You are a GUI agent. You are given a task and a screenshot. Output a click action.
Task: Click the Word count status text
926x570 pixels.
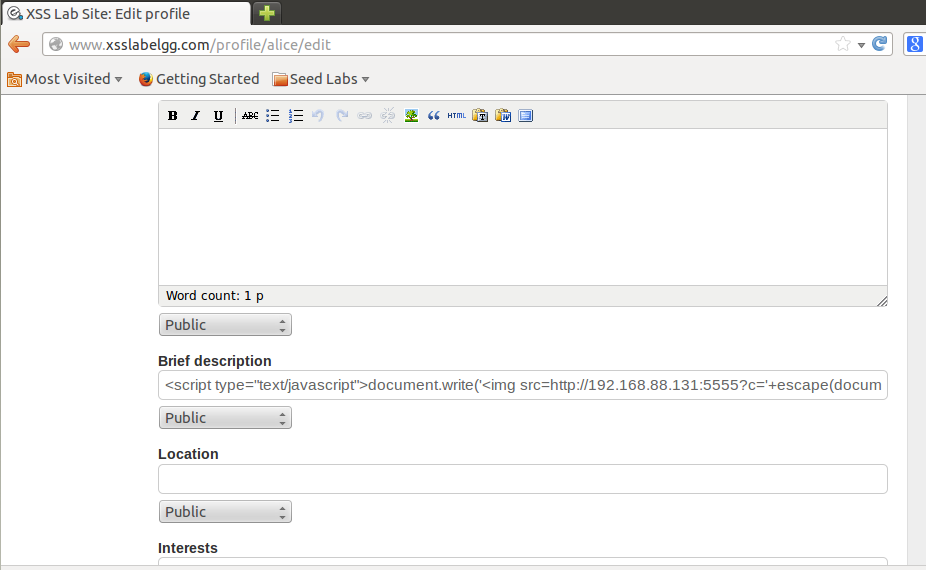pos(214,296)
